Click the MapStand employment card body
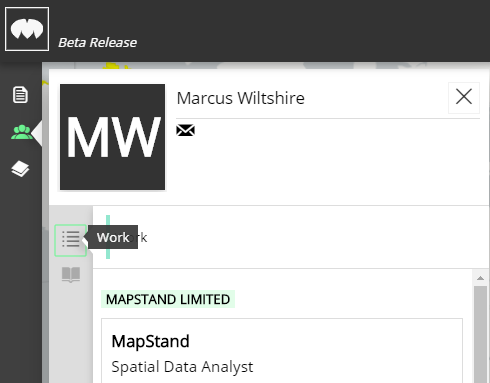The width and height of the screenshot is (490, 383). coord(282,351)
